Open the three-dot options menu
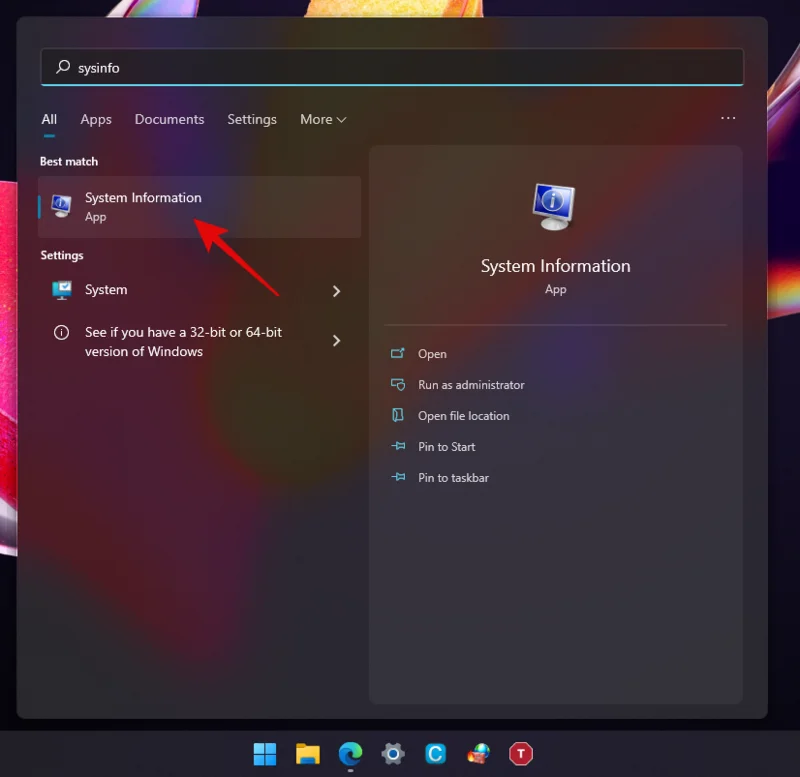Image resolution: width=800 pixels, height=777 pixels. [728, 118]
